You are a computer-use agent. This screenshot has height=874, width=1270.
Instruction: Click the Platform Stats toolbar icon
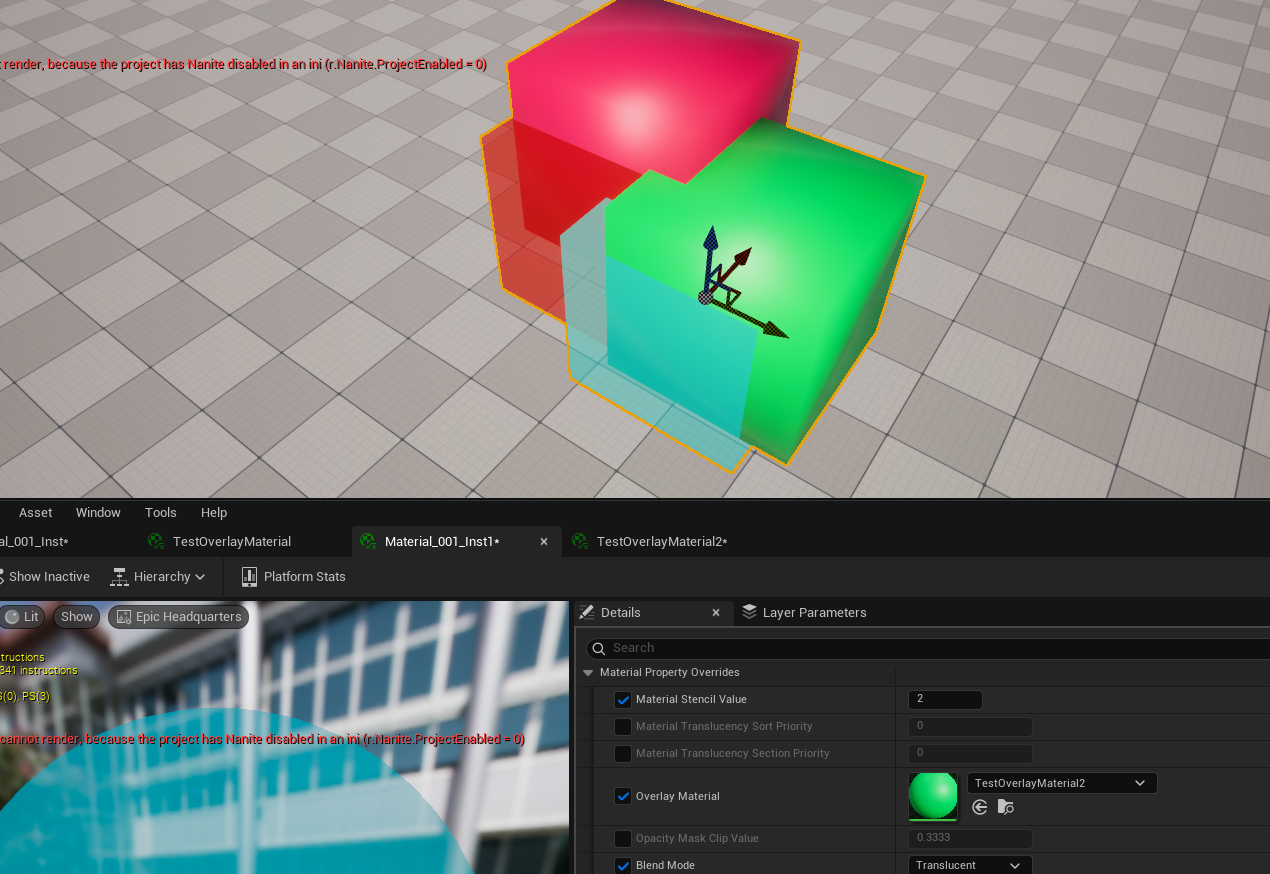tap(249, 577)
